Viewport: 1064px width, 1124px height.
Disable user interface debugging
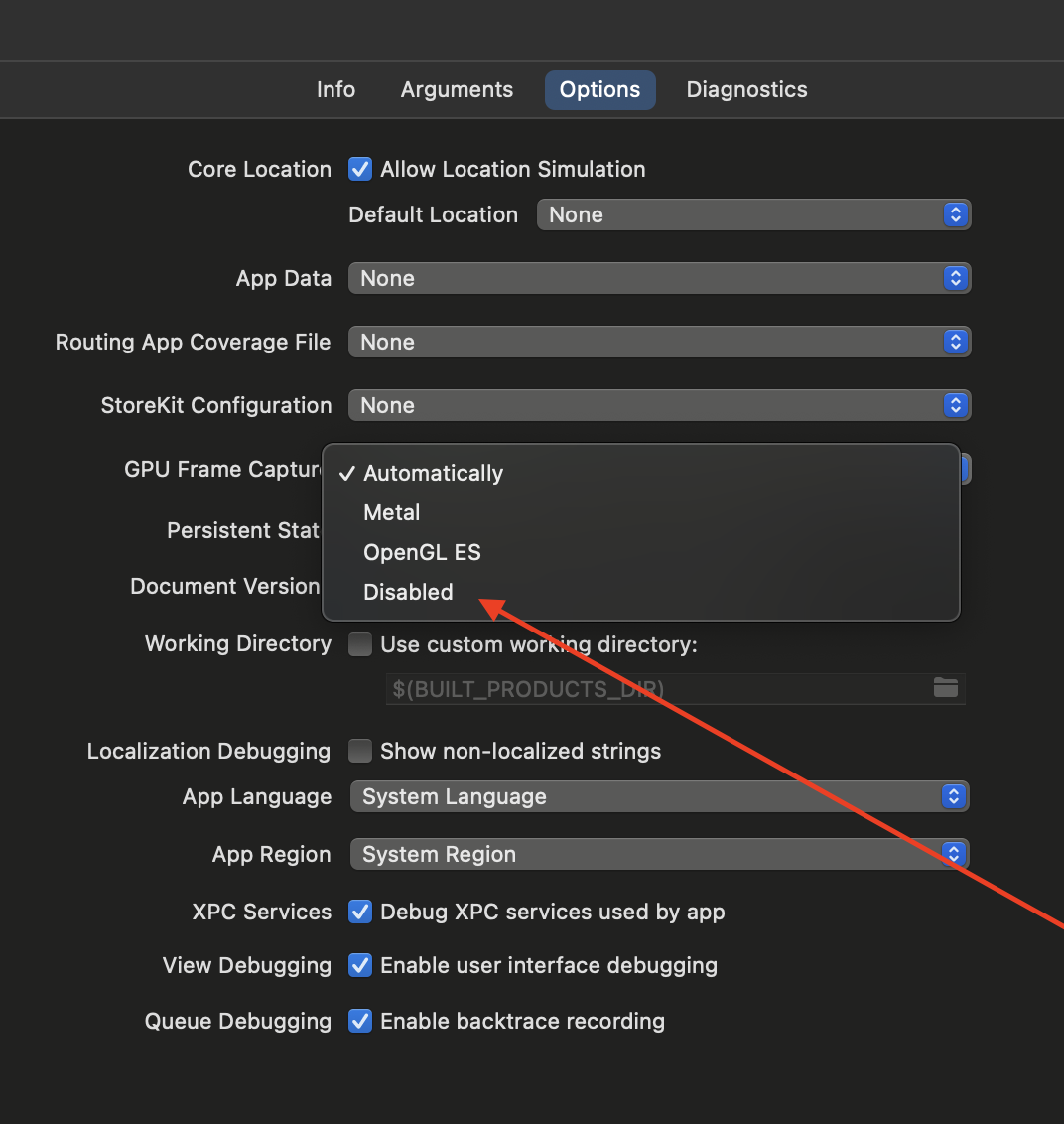[359, 965]
